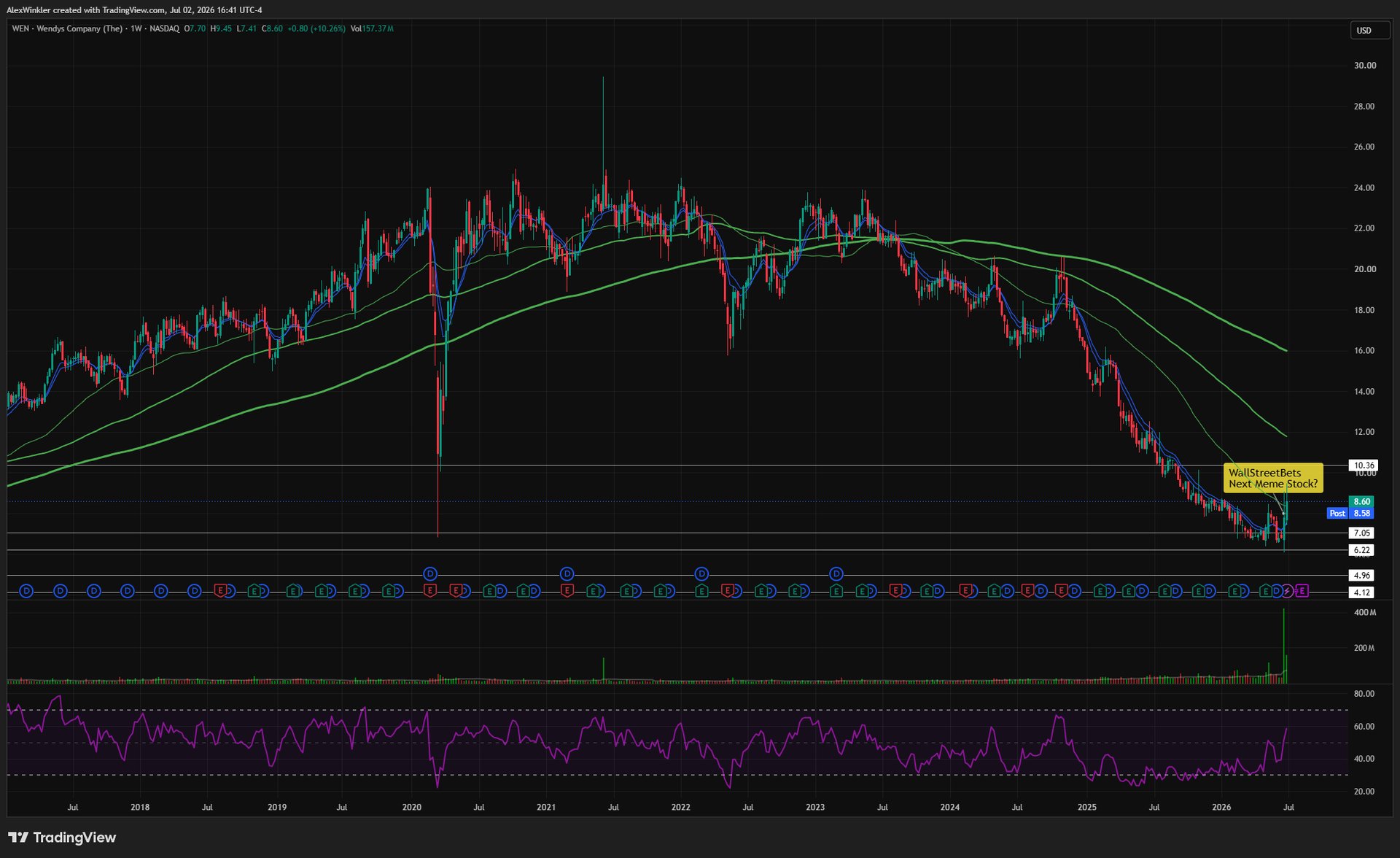This screenshot has width=1400, height=858.
Task: Click the first red earnings E marker
Action: coord(220,590)
